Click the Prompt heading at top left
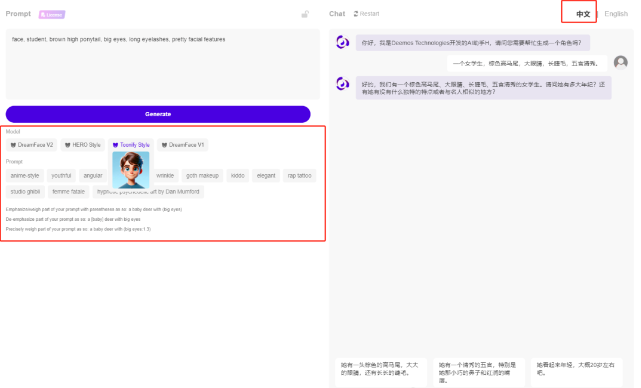The width and height of the screenshot is (641, 388). point(18,14)
